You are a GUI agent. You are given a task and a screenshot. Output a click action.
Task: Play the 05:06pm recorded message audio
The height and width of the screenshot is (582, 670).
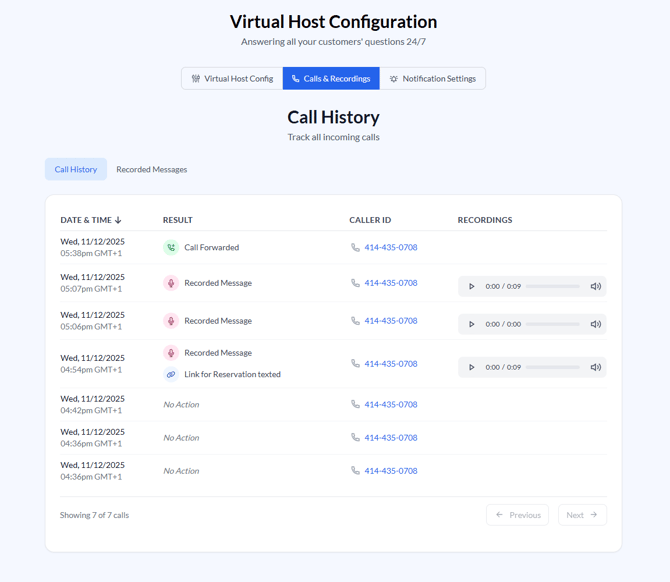click(x=472, y=325)
